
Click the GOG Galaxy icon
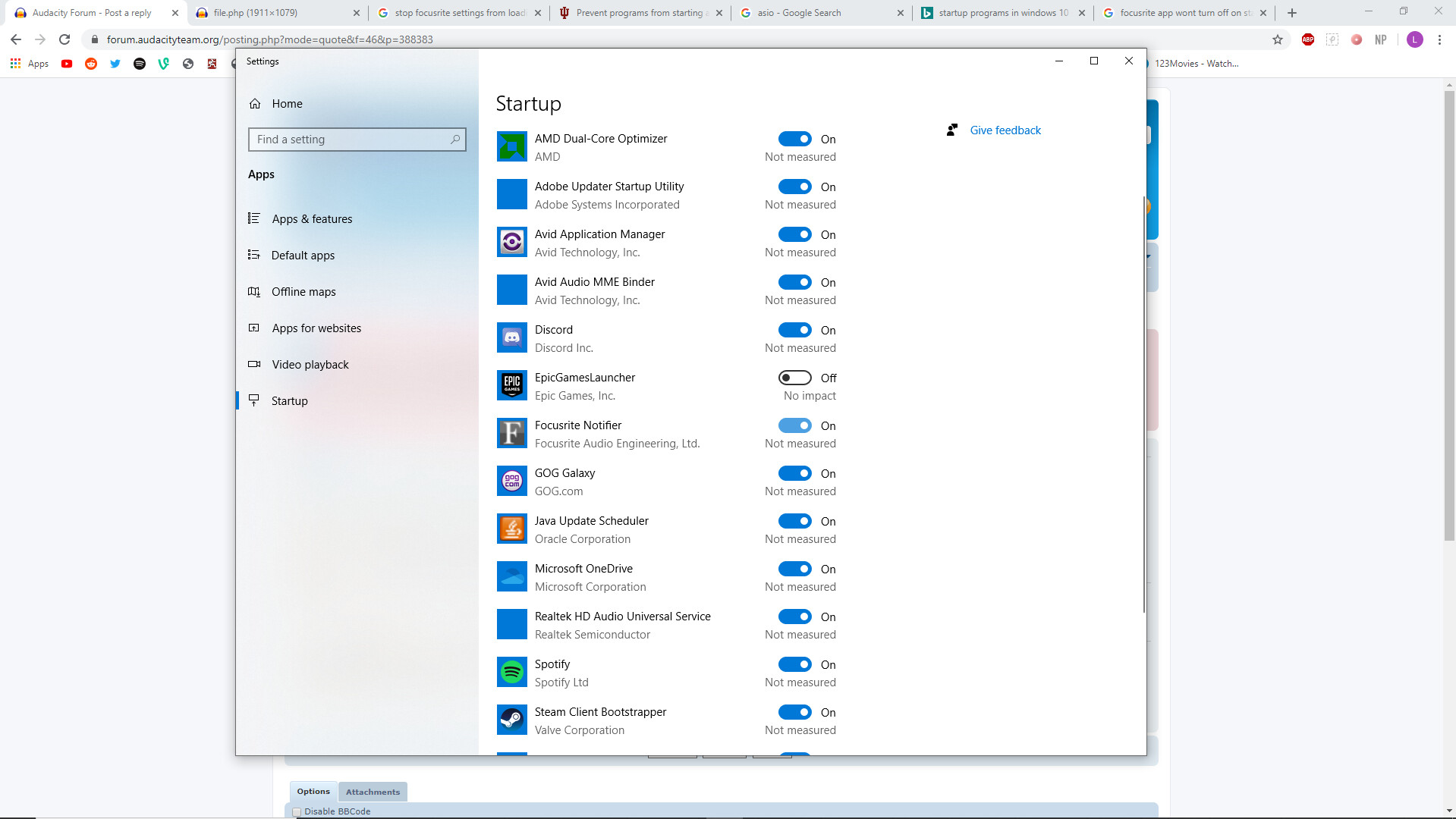(x=511, y=481)
